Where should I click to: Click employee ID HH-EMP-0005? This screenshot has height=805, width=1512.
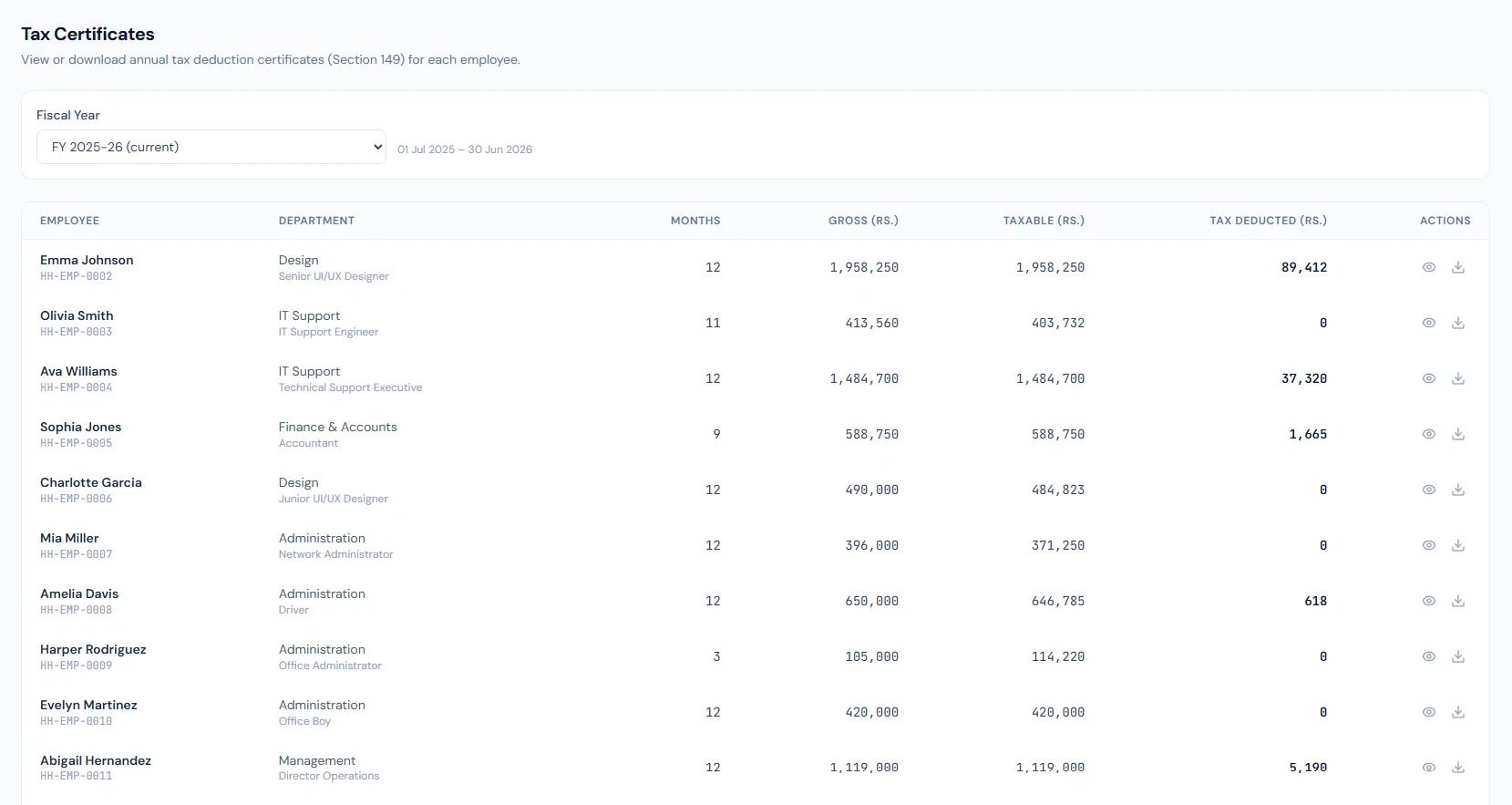tap(77, 443)
